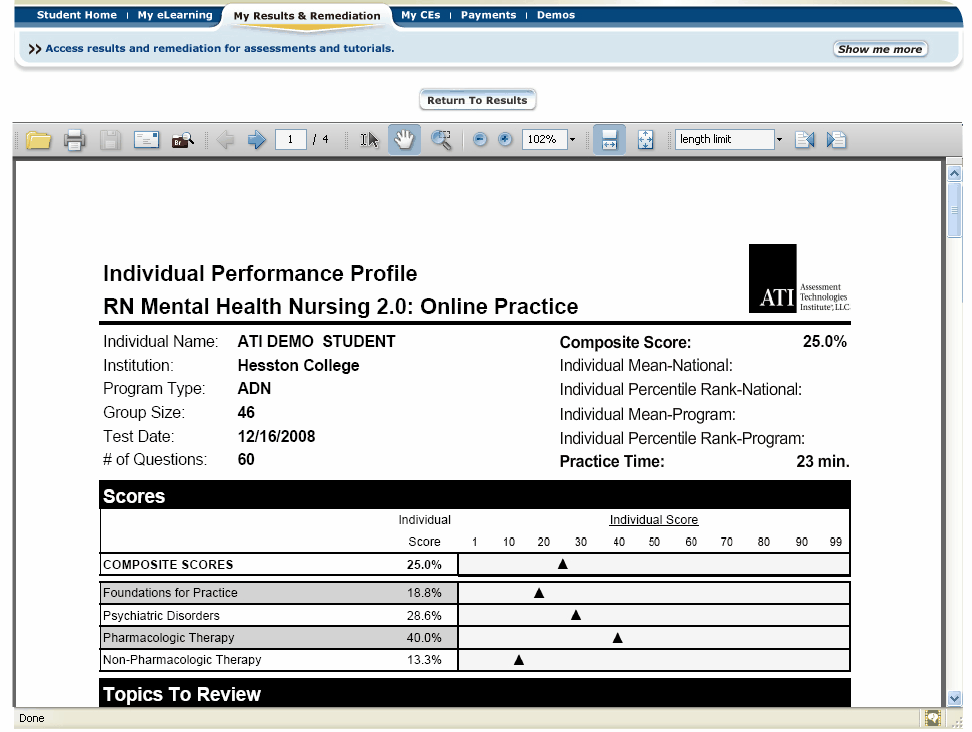Click the ADN program type value
Screen dimensions: 972x732
pyautogui.click(x=254, y=389)
